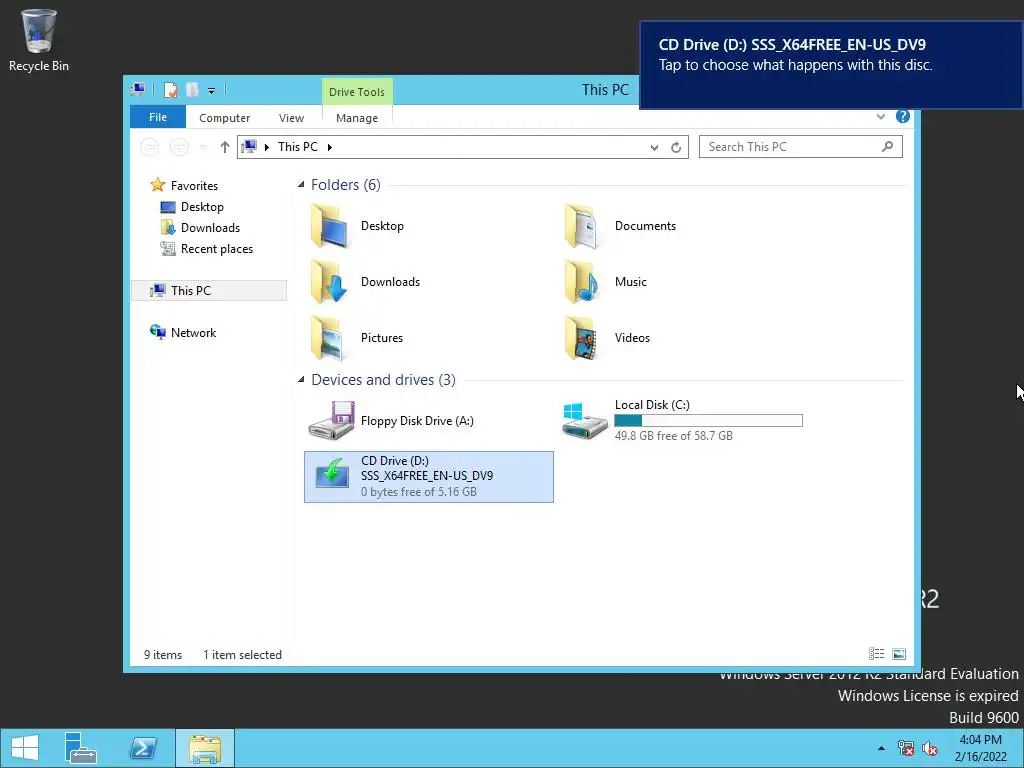Open Help with the question mark icon
Viewport: 1024px width, 768px height.
tap(903, 116)
